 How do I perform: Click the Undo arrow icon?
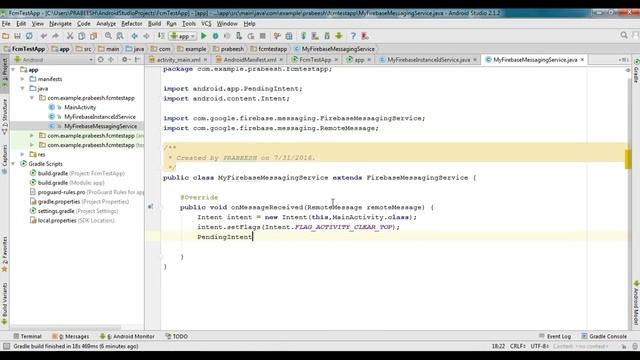point(44,36)
